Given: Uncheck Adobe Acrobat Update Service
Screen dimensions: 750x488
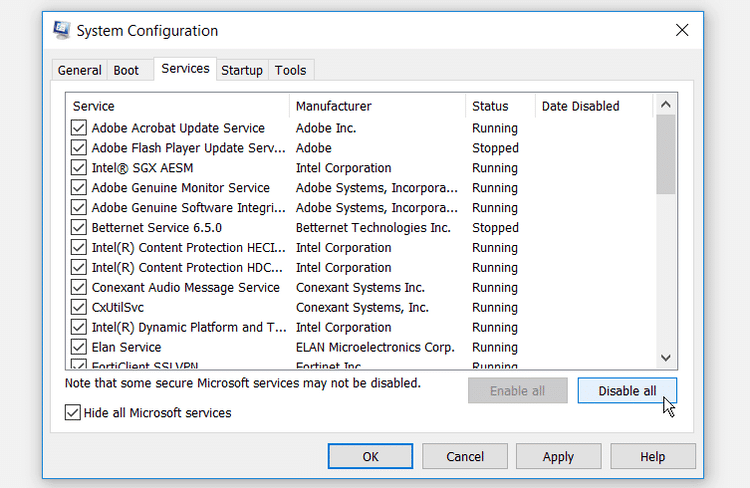Looking at the screenshot, I should (79, 128).
